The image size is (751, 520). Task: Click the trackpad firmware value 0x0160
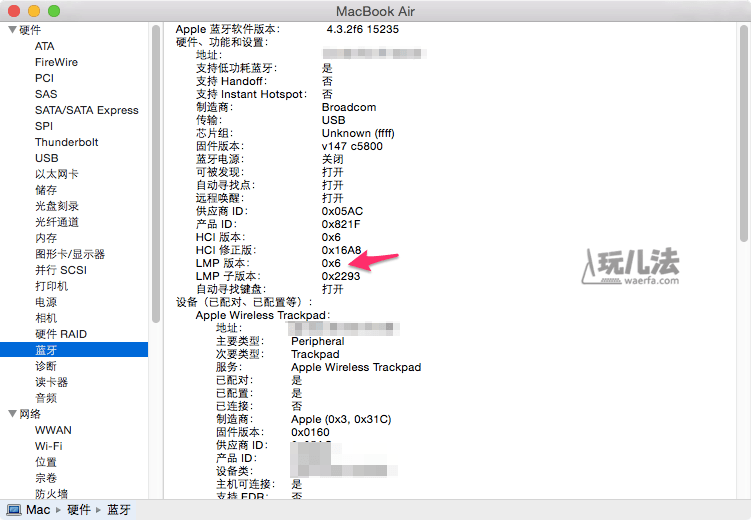point(310,432)
